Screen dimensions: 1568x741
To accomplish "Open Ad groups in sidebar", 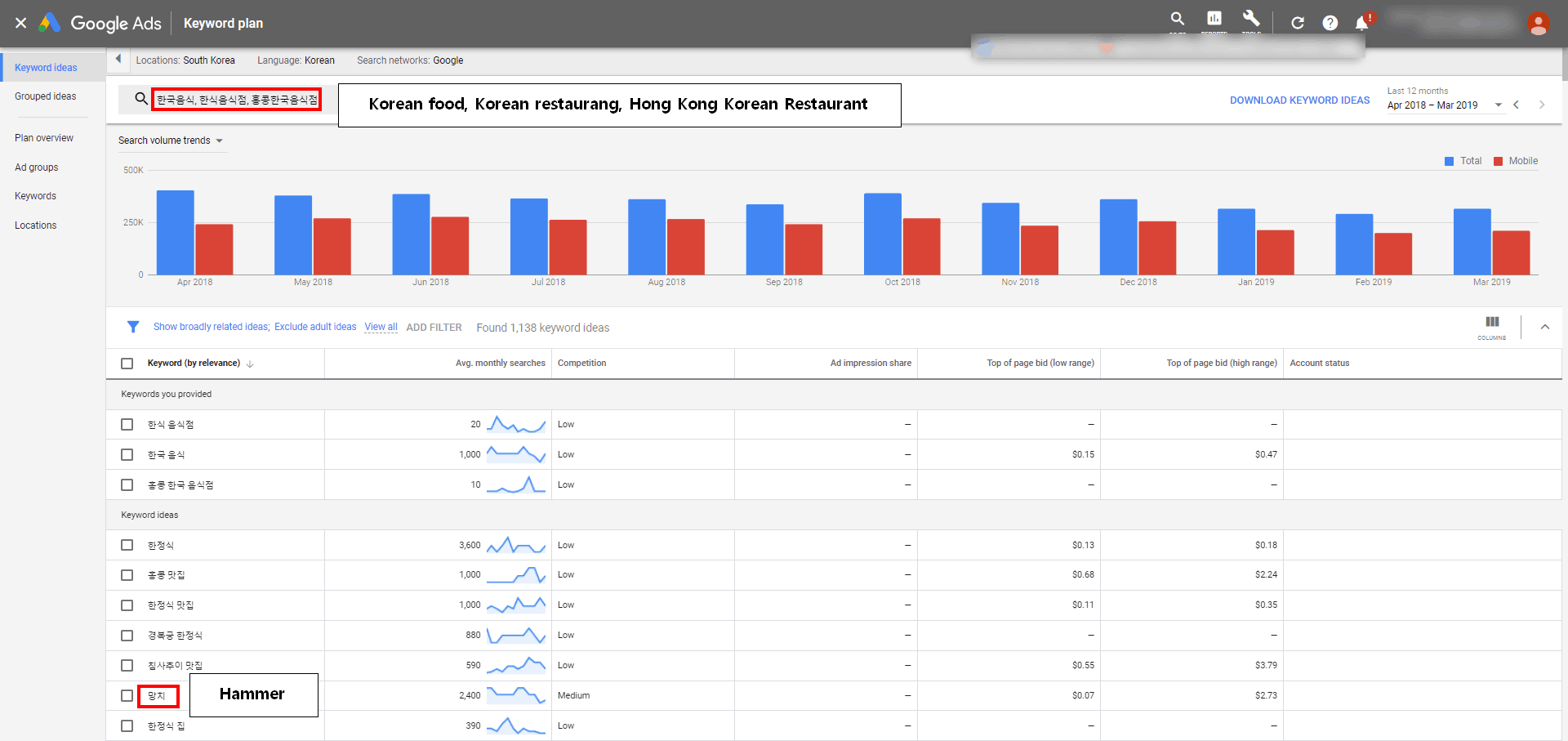I will [x=37, y=167].
